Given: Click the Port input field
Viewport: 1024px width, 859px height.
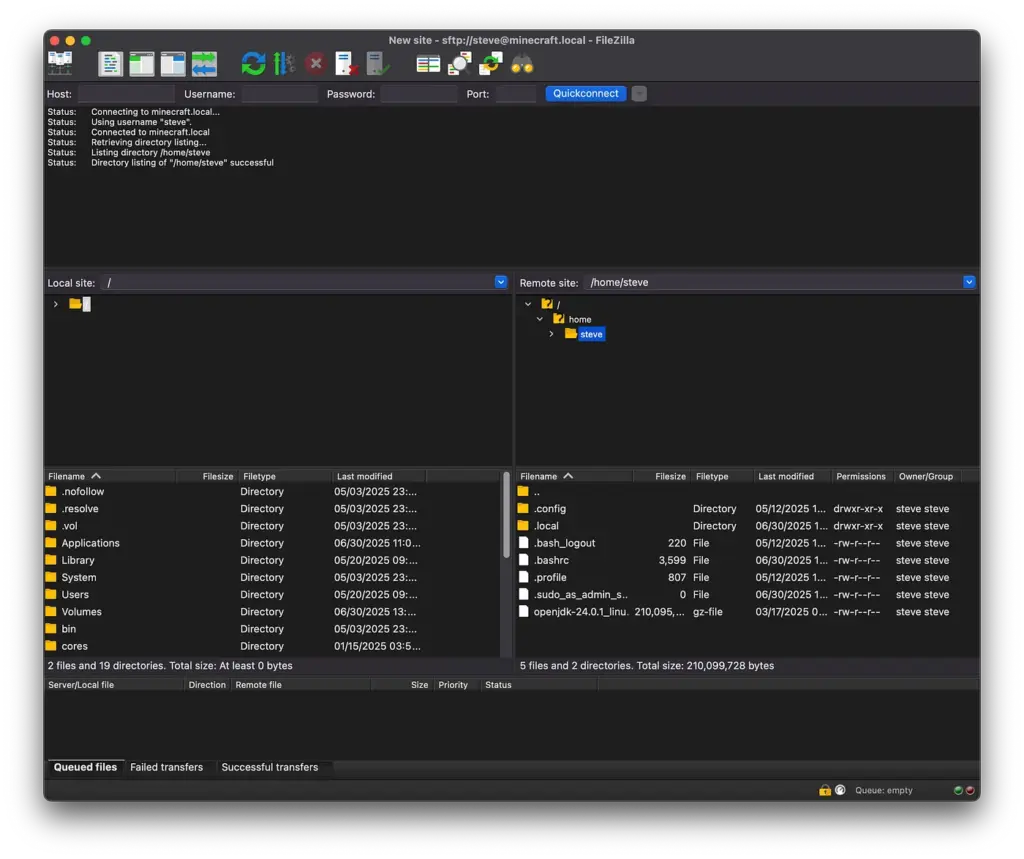Looking at the screenshot, I should [515, 94].
